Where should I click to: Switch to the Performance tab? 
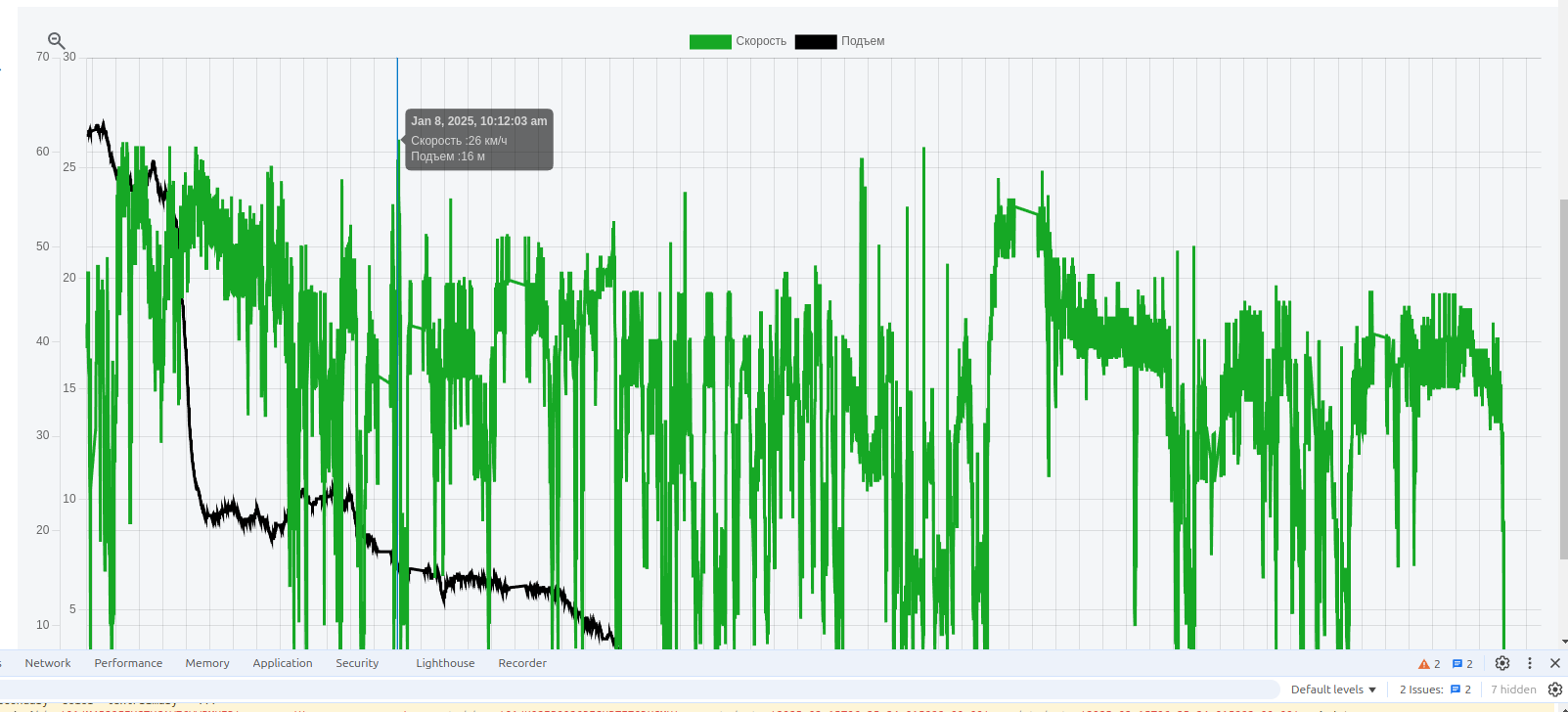[x=128, y=663]
